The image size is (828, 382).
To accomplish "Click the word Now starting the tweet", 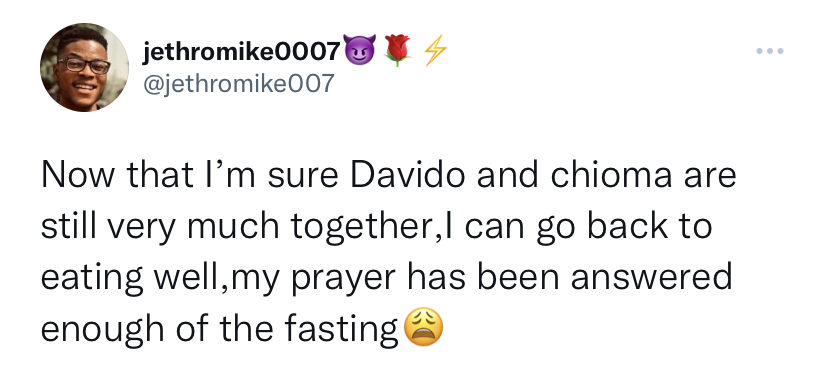I will [x=77, y=175].
